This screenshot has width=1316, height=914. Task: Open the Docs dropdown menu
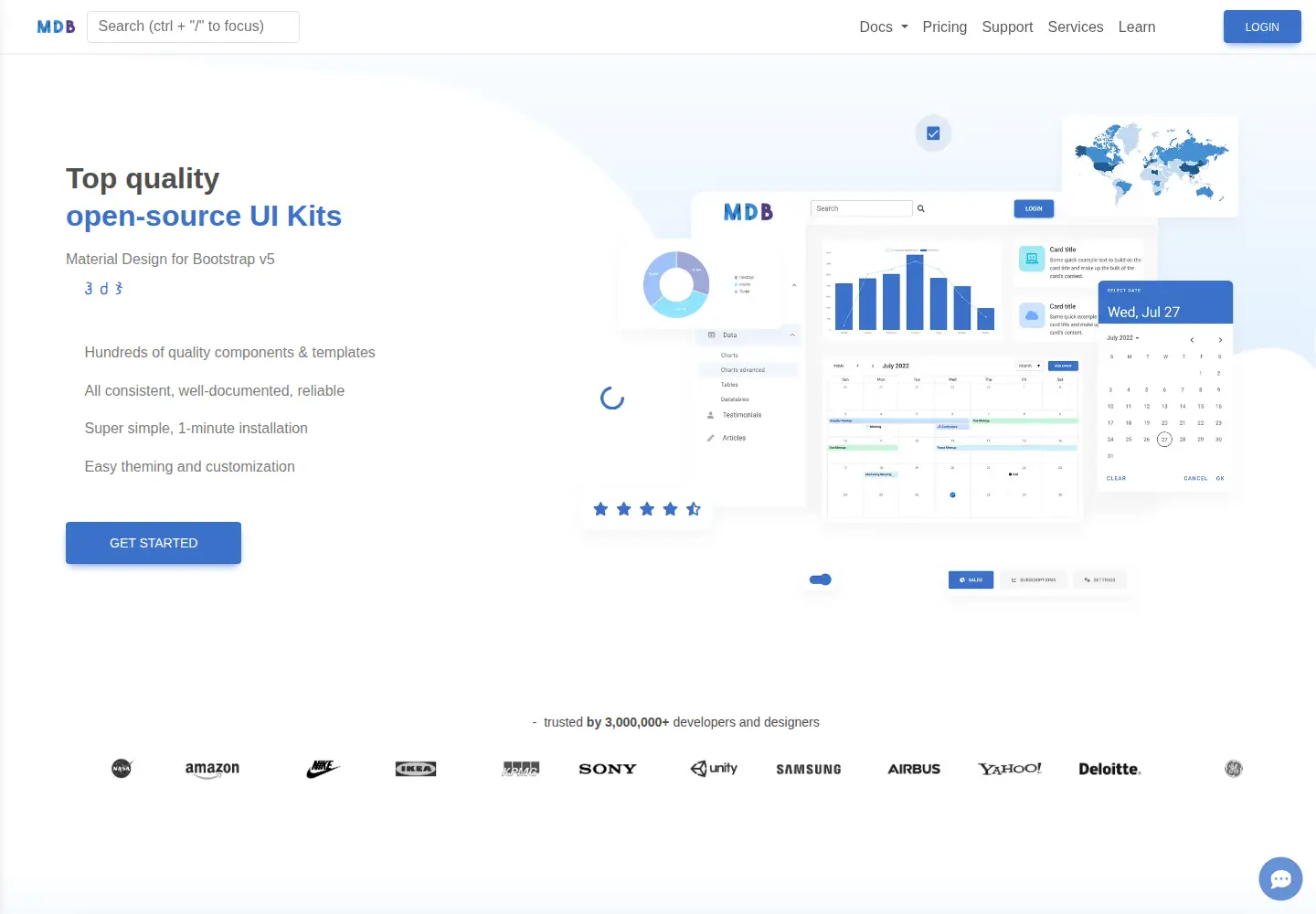tap(884, 27)
